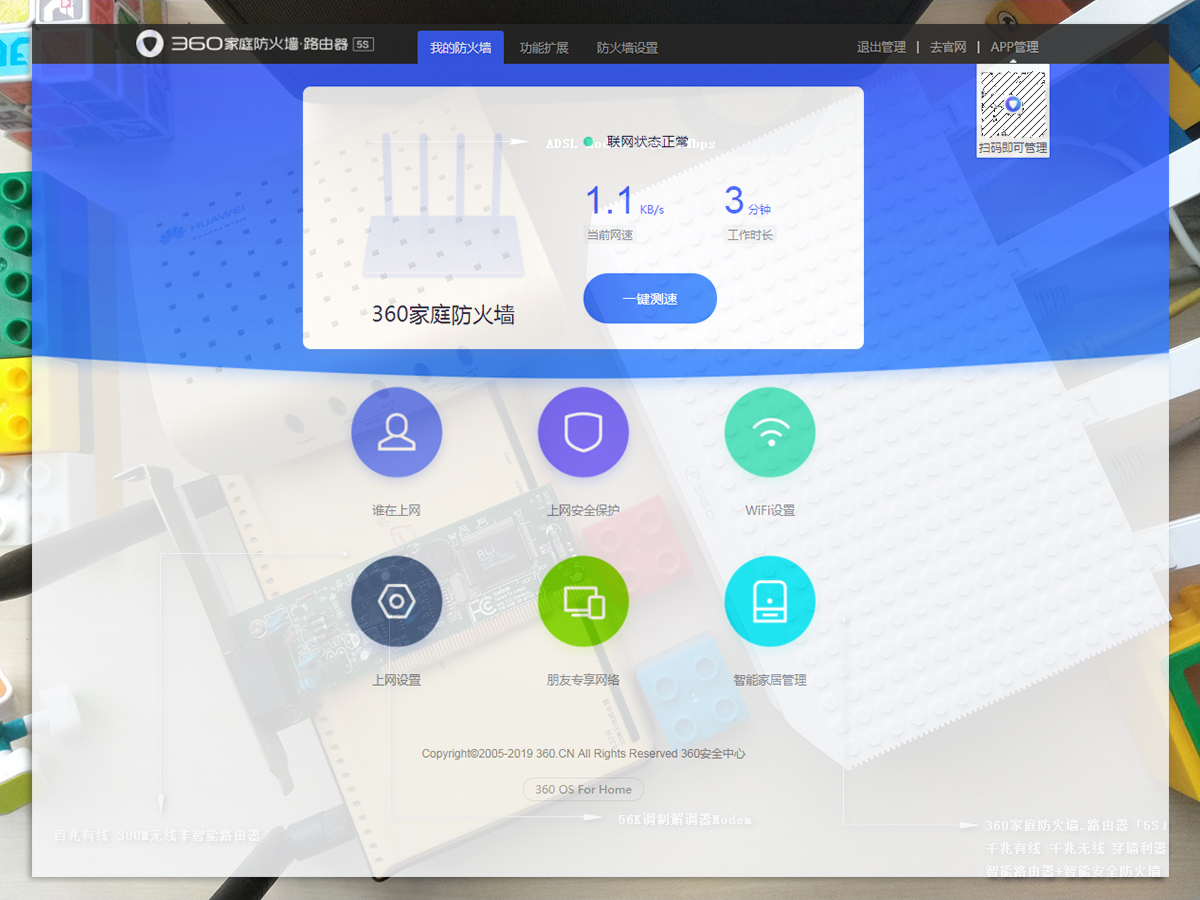
Task: Open the 朋友专享网络 devices icon
Action: click(x=583, y=601)
